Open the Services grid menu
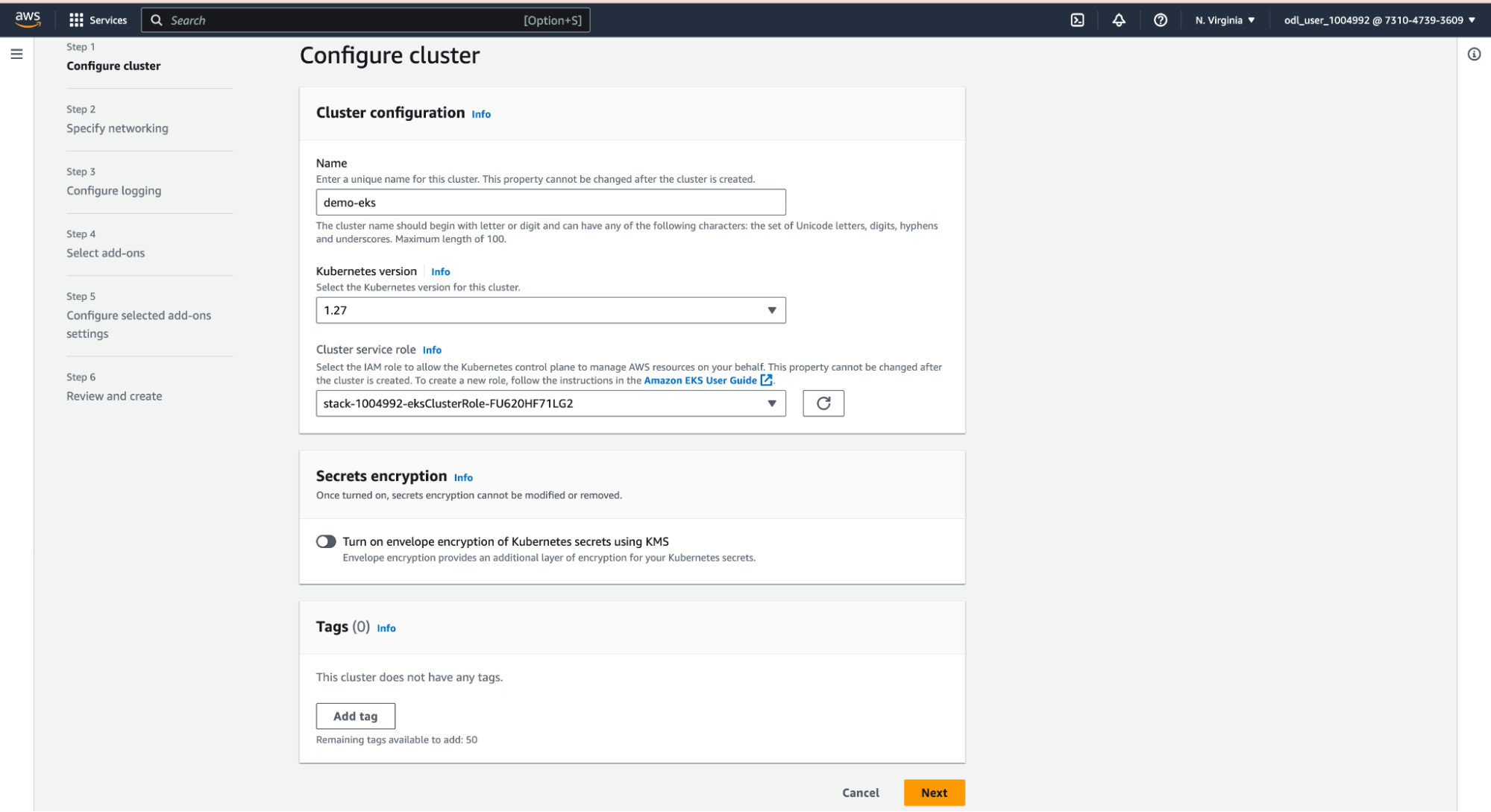Image resolution: width=1491 pixels, height=812 pixels. click(98, 20)
